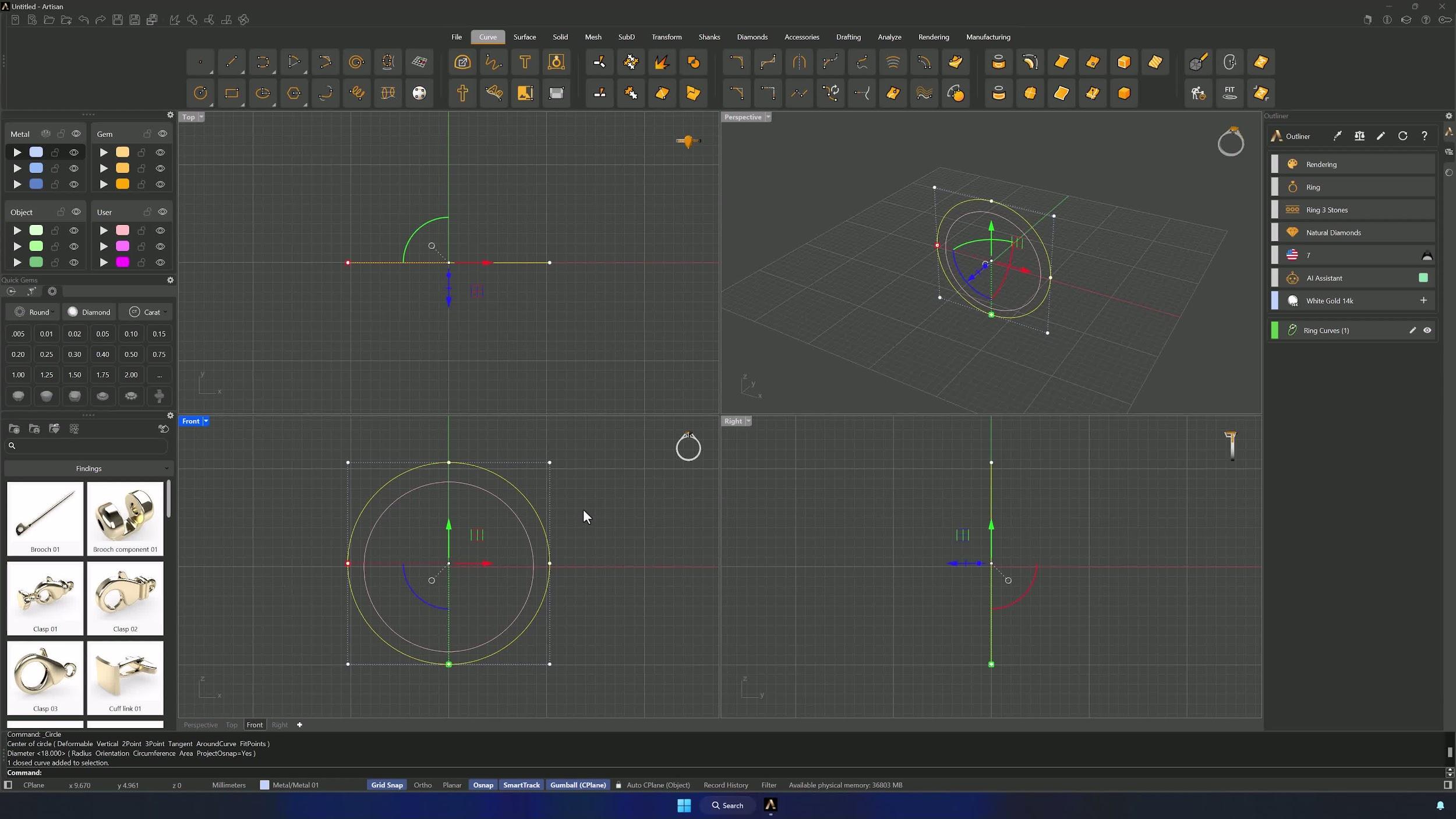Select the Ellipse tool
1456x819 pixels.
[x=263, y=93]
